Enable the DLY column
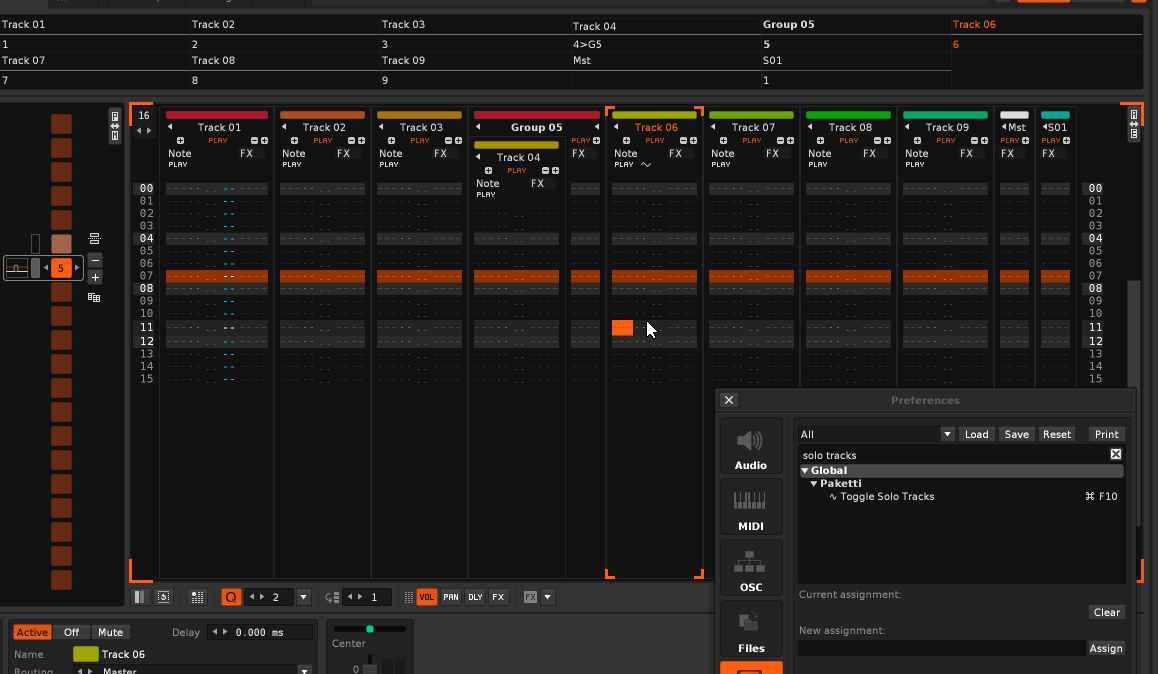 pos(475,597)
